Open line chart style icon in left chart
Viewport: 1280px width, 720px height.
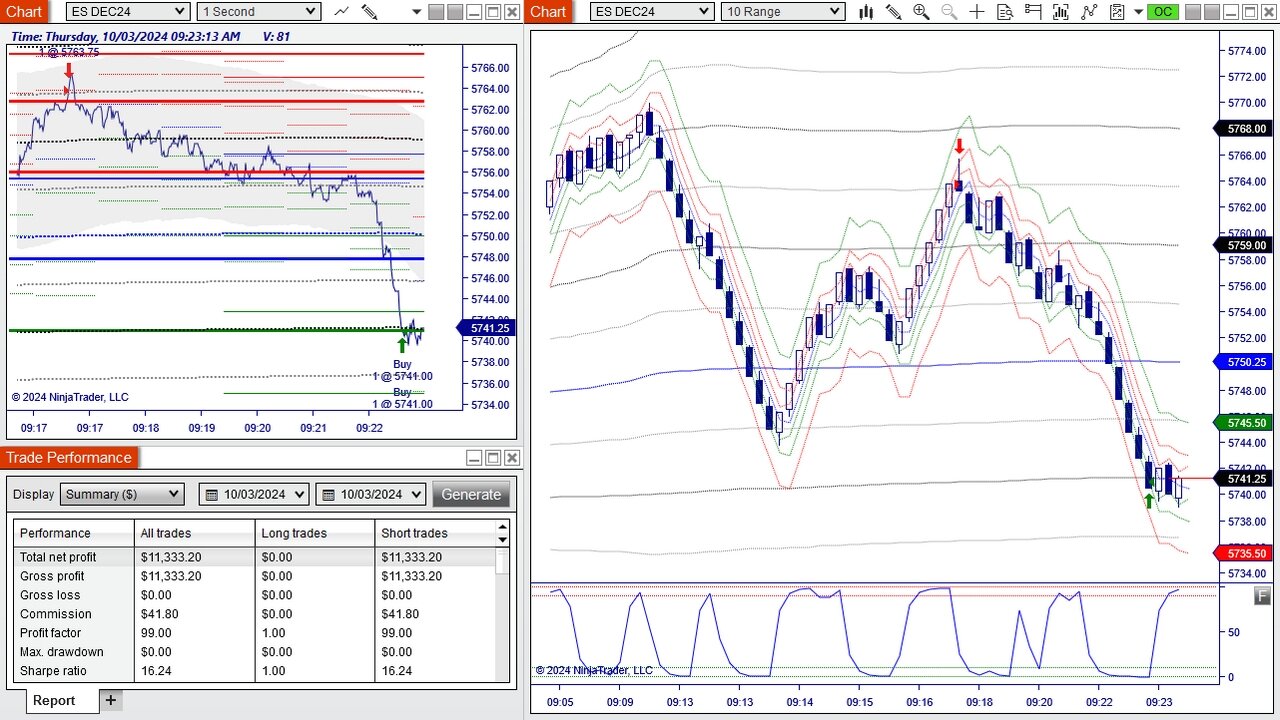pos(342,12)
